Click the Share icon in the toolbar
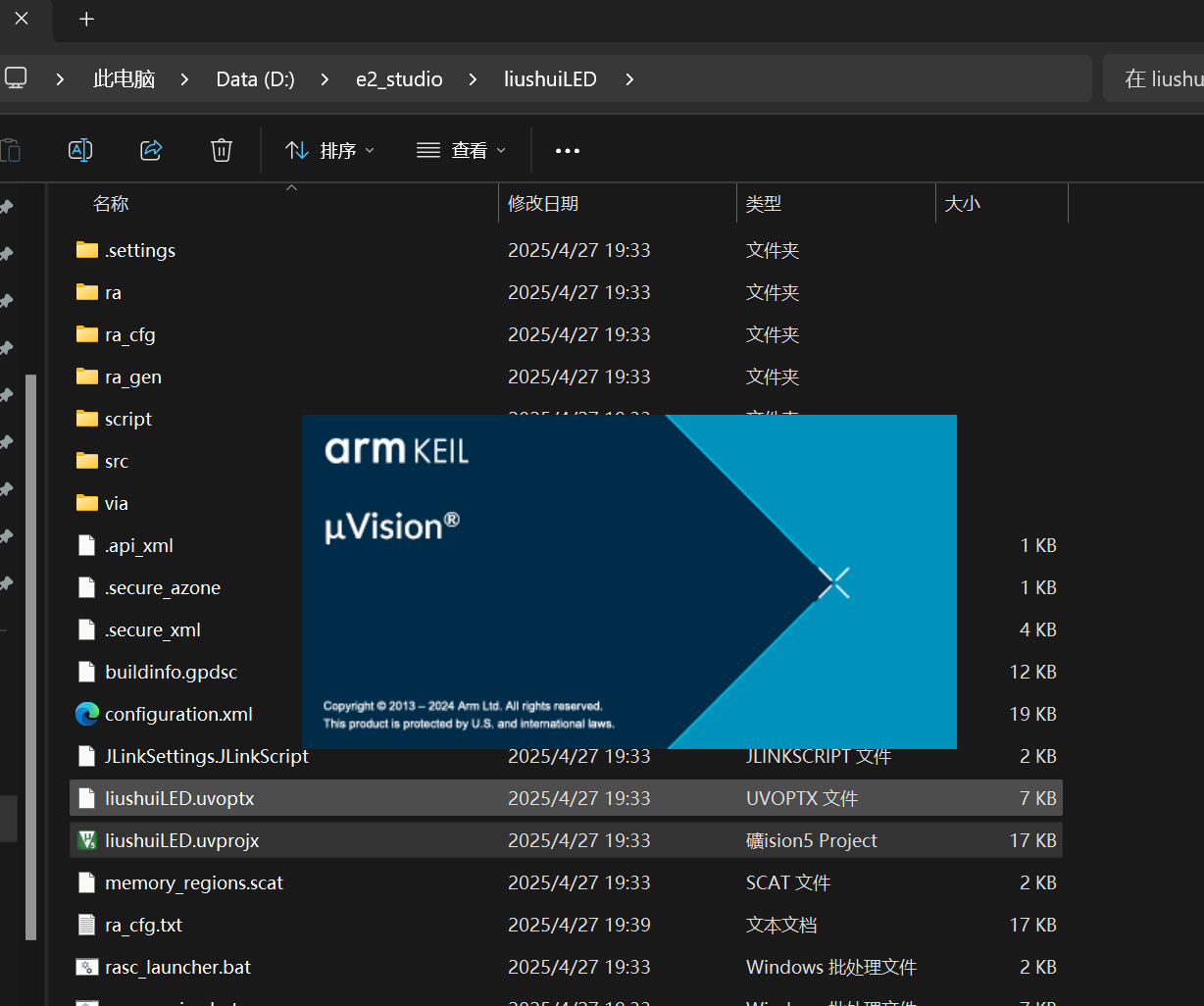Screen dimensions: 1204x1006 (x=151, y=150)
